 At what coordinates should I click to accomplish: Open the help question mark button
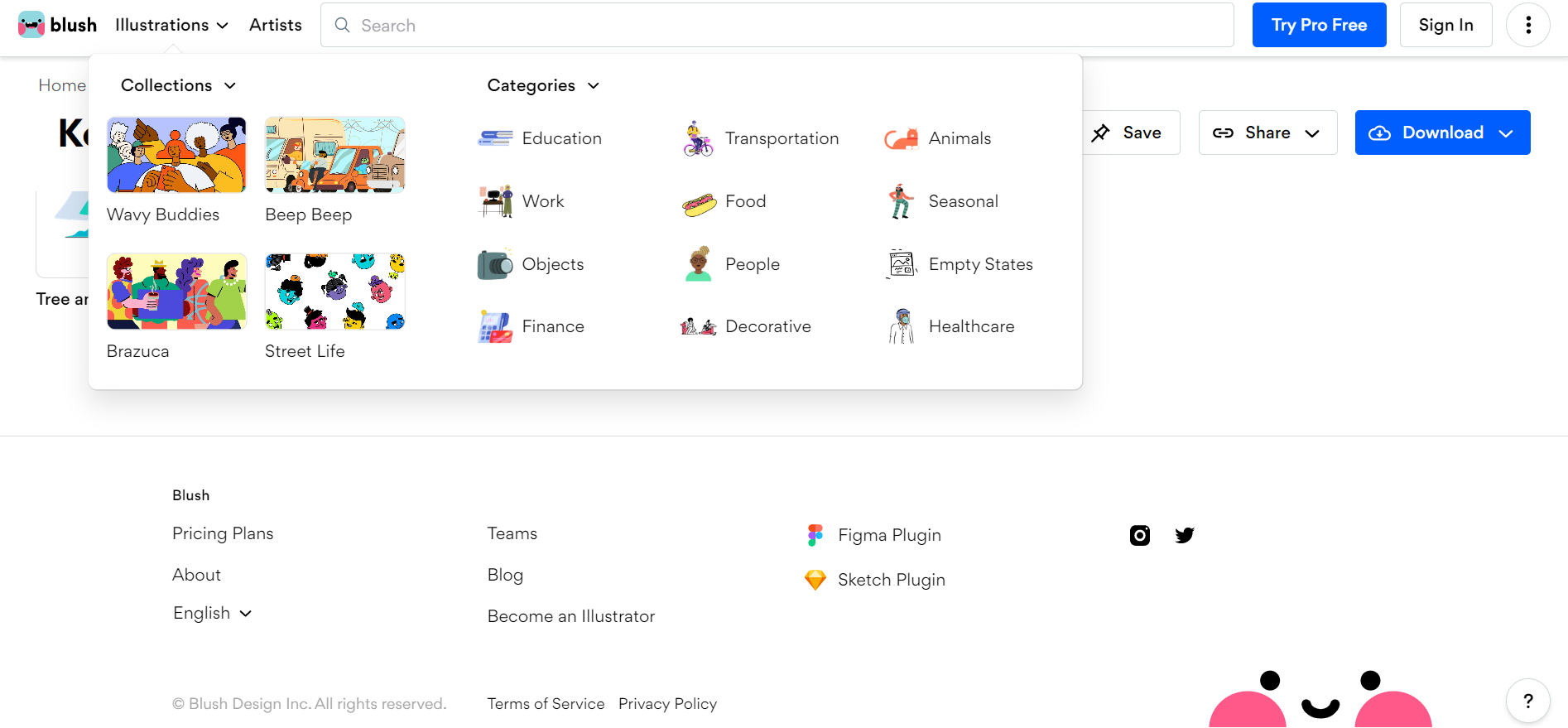(1527, 701)
